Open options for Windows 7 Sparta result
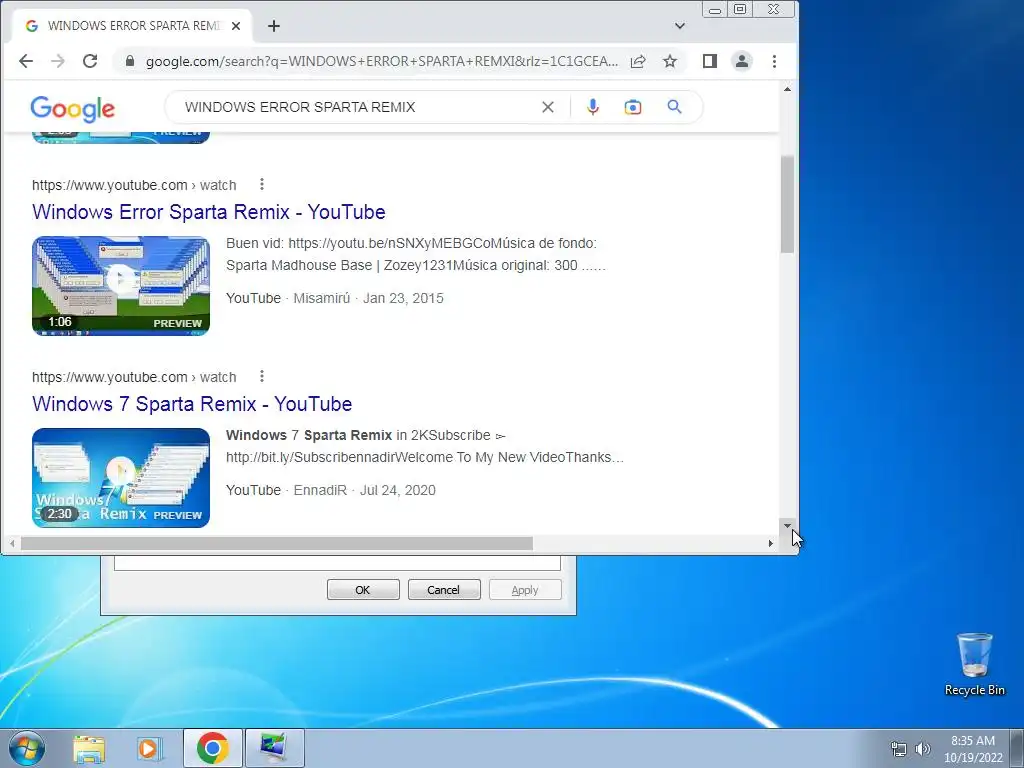 [x=262, y=377]
